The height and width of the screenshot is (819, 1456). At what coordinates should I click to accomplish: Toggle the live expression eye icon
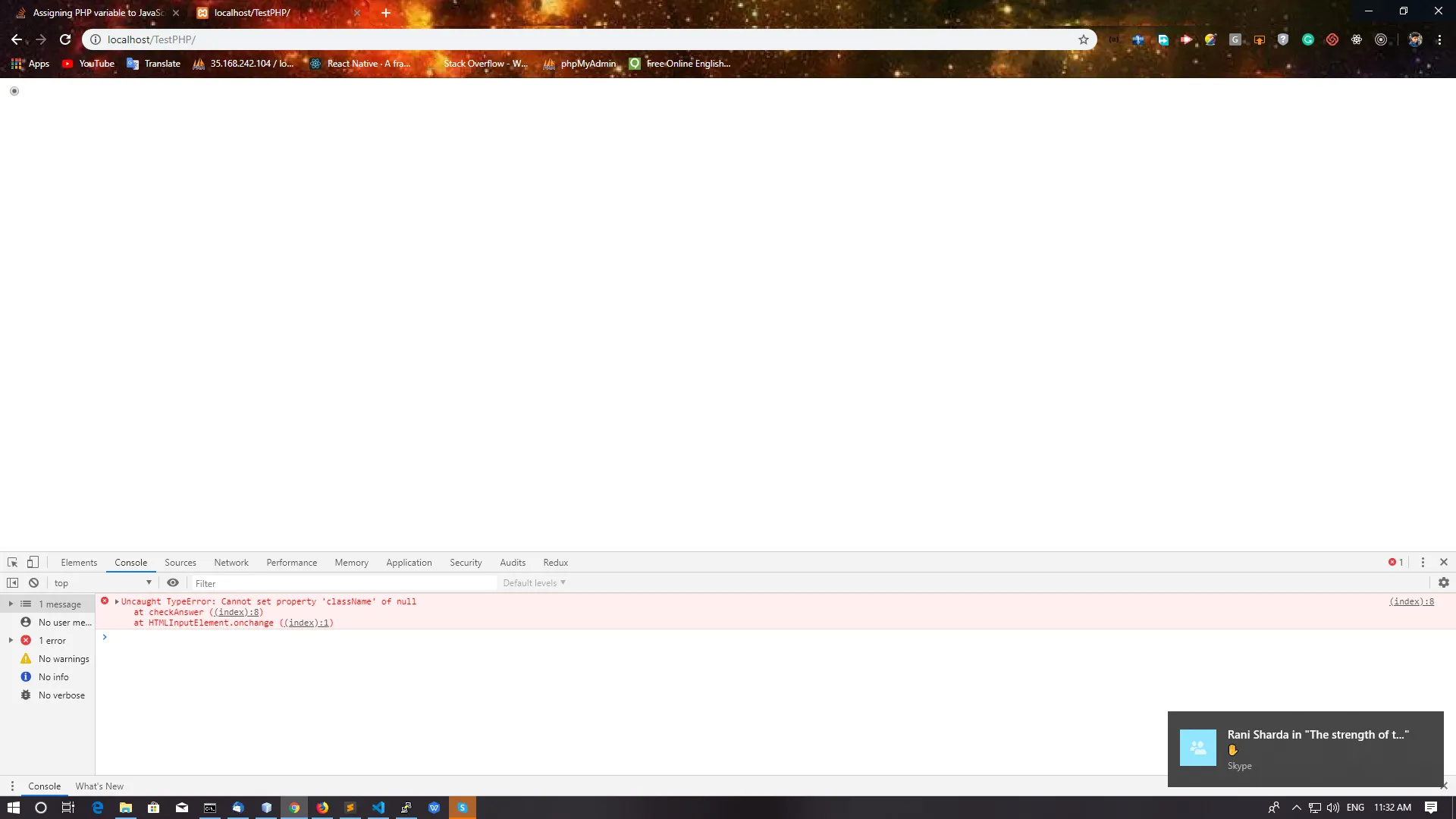pyautogui.click(x=173, y=582)
